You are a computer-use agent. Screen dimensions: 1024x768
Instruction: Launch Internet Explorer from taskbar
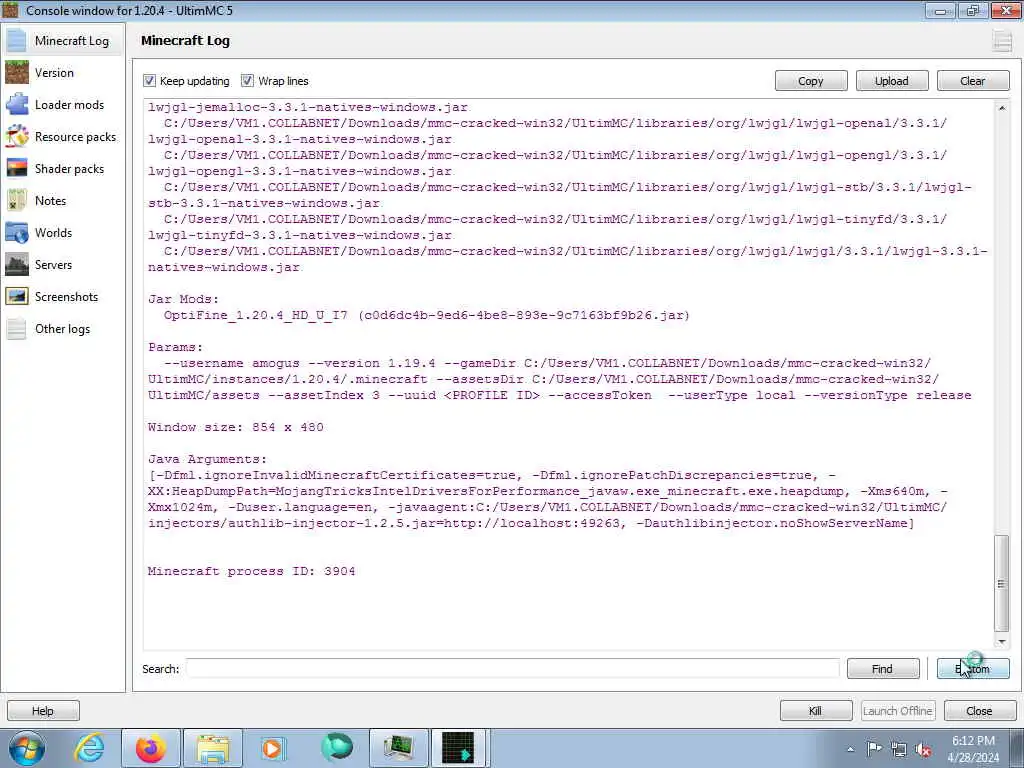pos(89,748)
